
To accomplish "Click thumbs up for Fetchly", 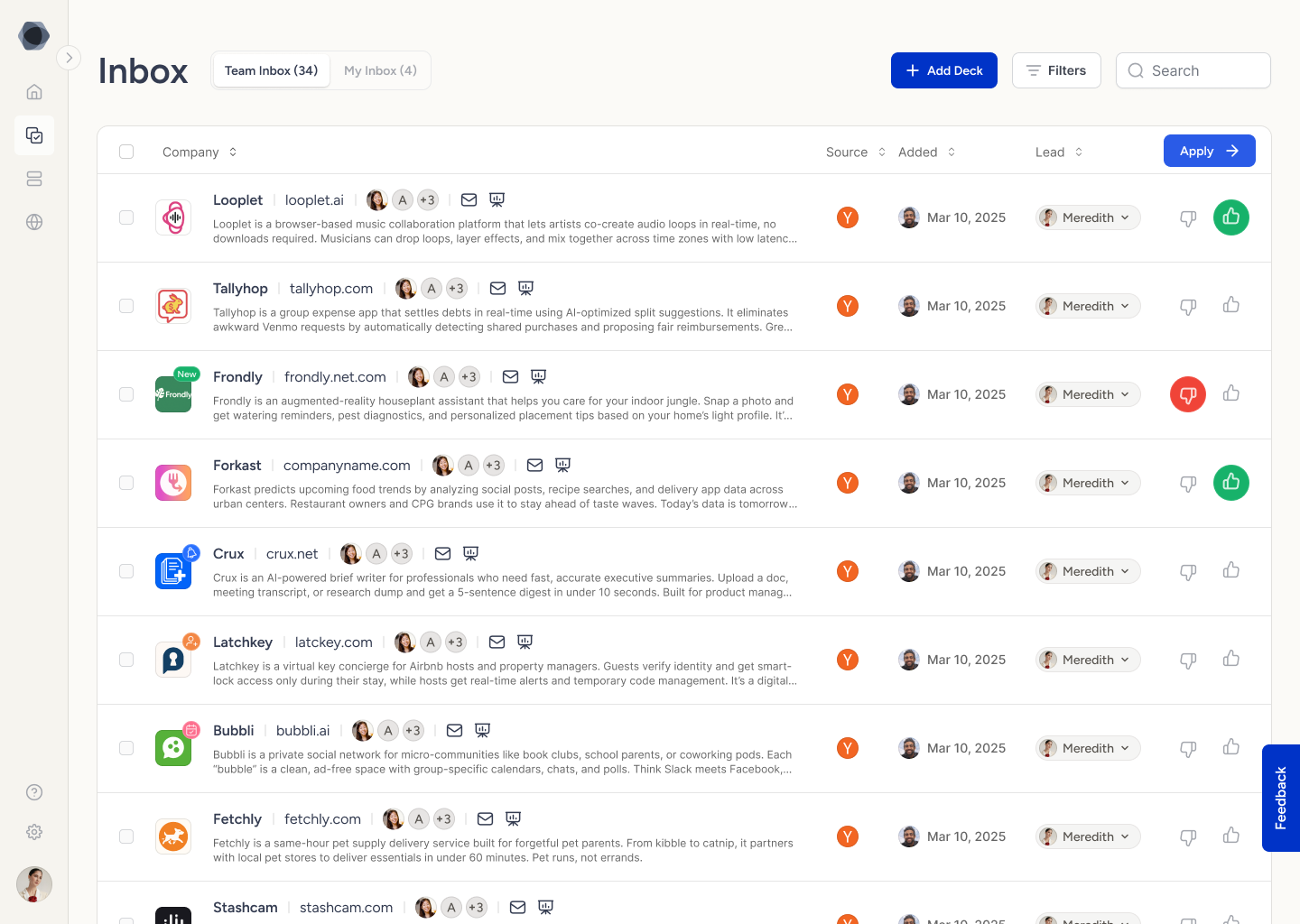I will [1231, 836].
